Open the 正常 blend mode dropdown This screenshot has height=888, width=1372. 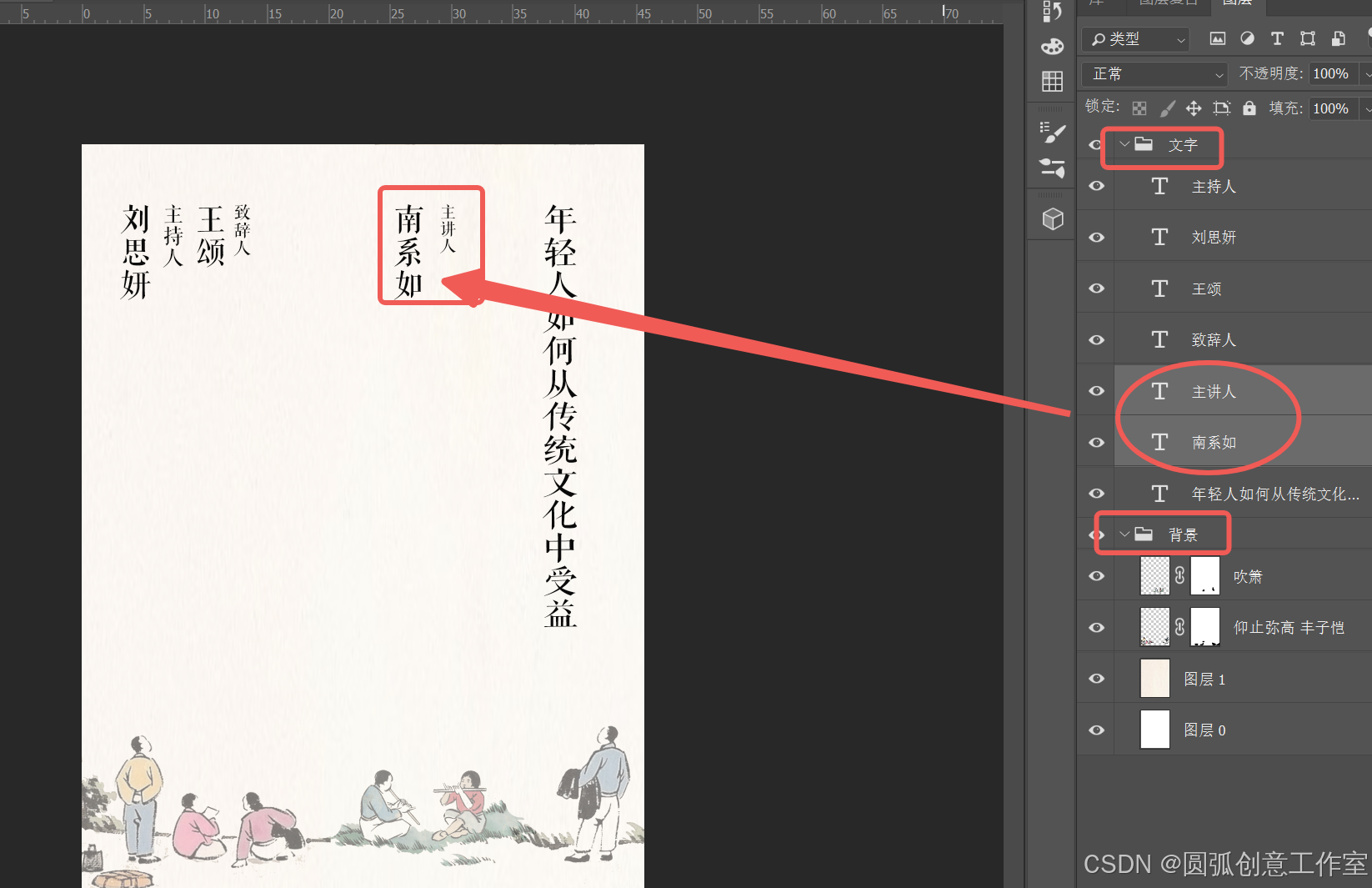(x=1154, y=73)
